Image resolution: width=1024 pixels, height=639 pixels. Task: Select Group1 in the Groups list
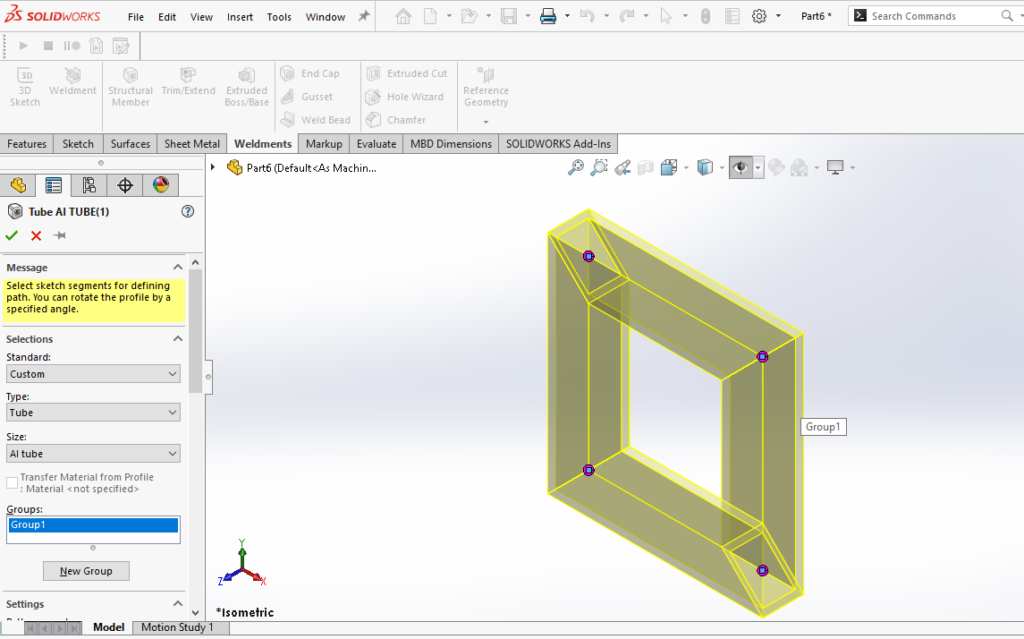point(92,524)
